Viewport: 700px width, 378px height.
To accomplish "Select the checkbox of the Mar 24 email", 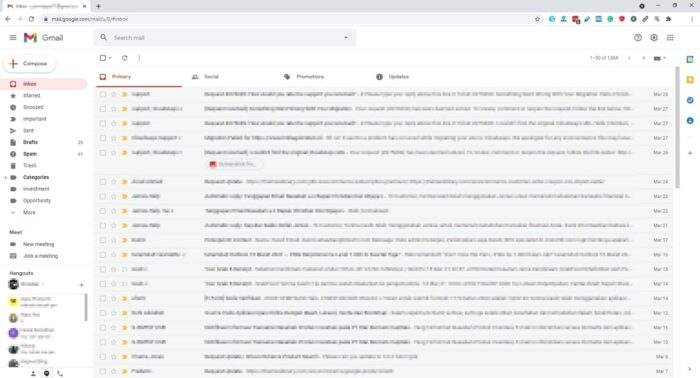I will tap(103, 182).
